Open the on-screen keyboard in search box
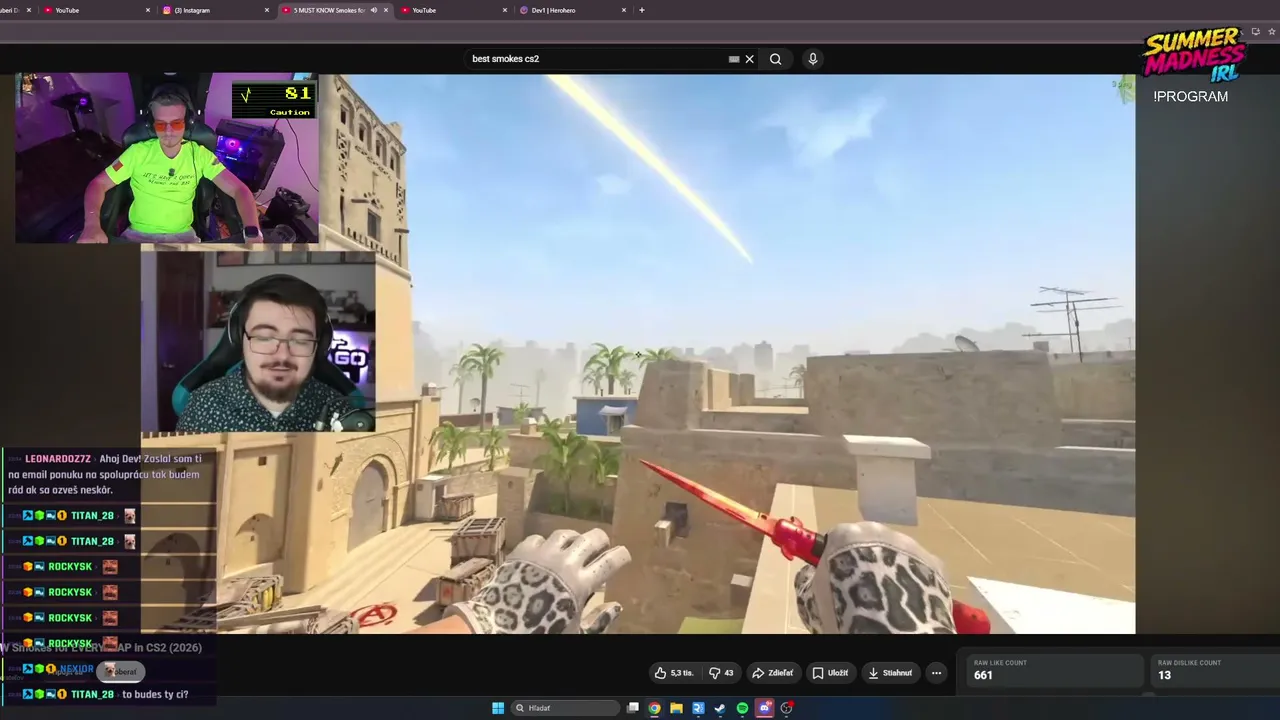The height and width of the screenshot is (720, 1280). (x=734, y=59)
